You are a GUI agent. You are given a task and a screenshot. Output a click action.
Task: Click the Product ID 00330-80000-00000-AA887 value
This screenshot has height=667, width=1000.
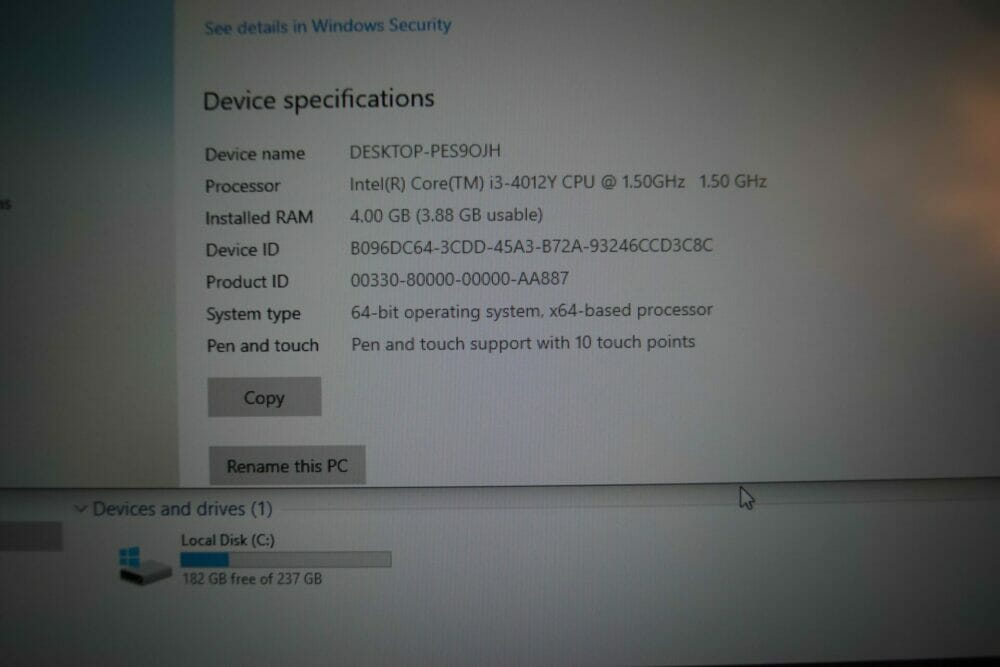[x=459, y=279]
